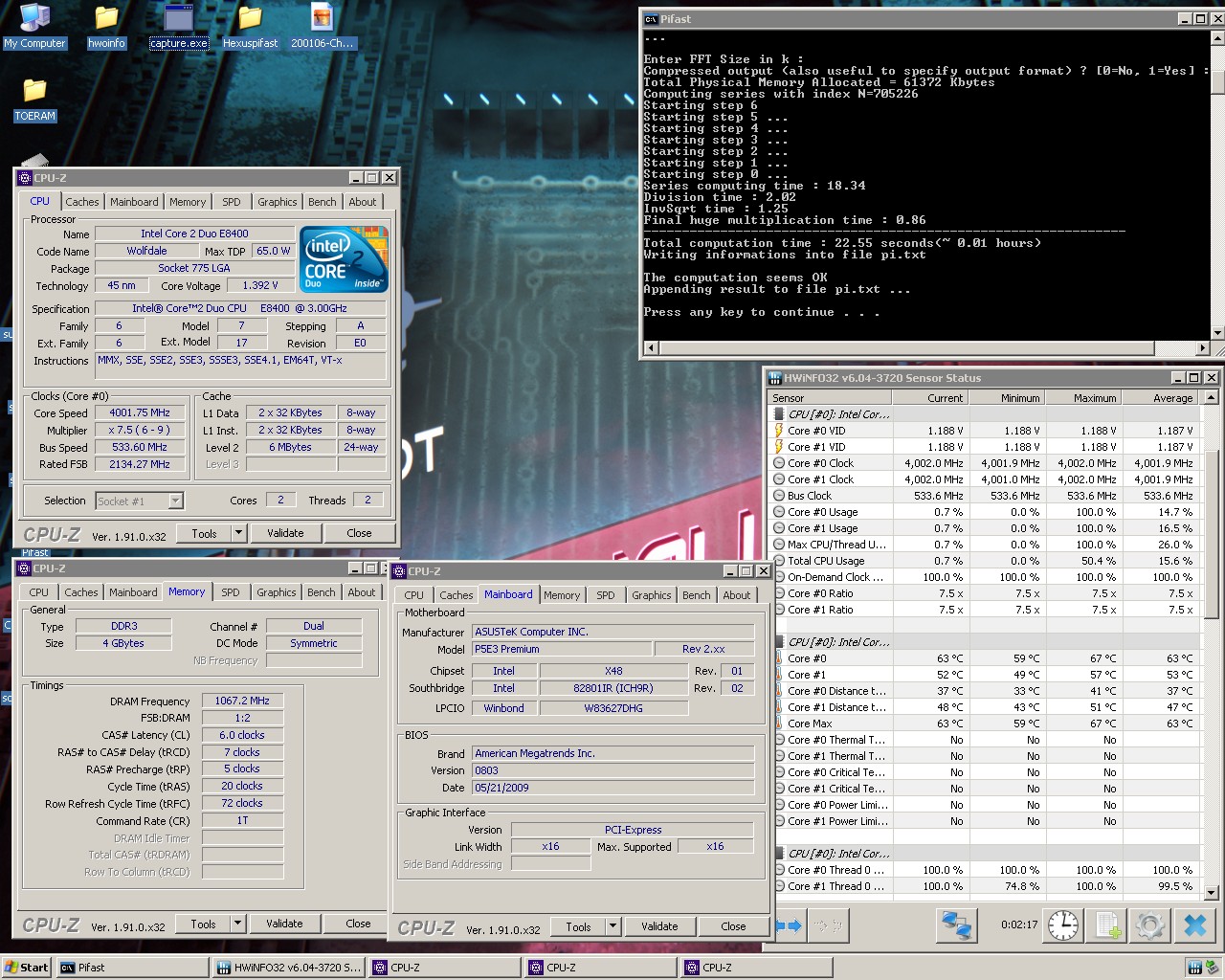This screenshot has width=1225, height=980.
Task: Click Core Max temperature row icon
Action: [x=779, y=724]
